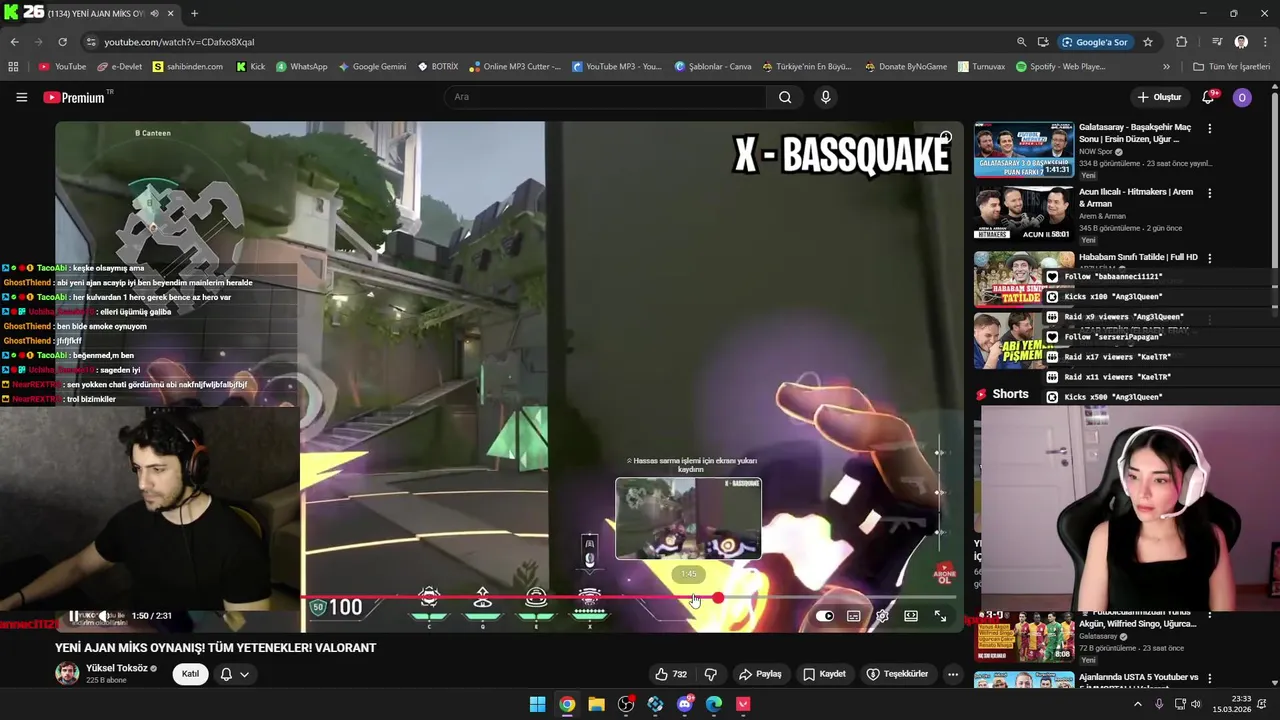Reload the page in Chrome
The image size is (1280, 720).
[62, 42]
